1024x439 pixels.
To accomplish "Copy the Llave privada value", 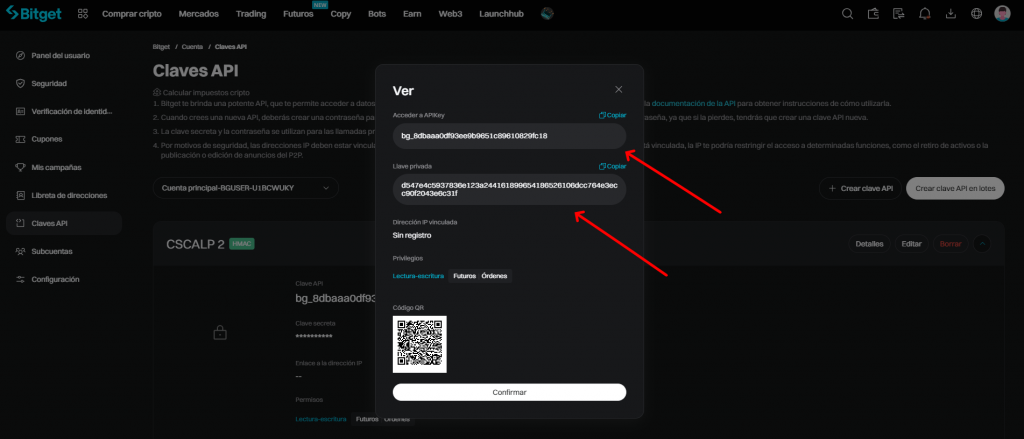I will pyautogui.click(x=613, y=166).
